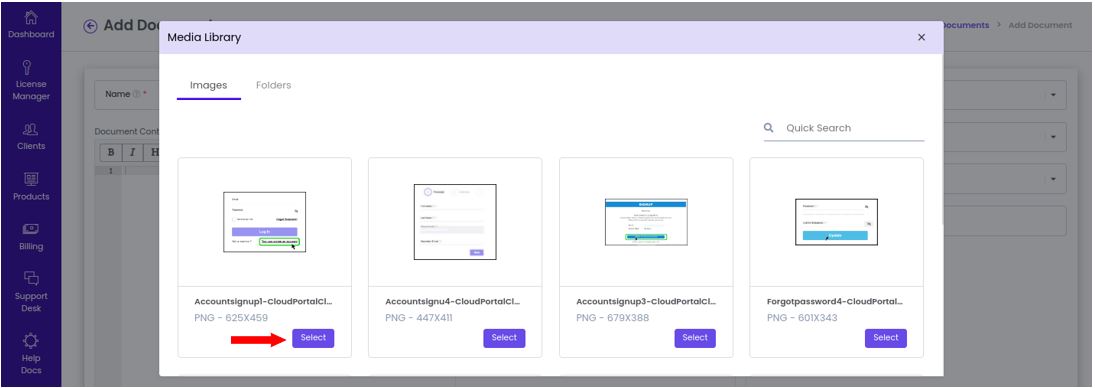Switch to the Folders tab
This screenshot has width=1095, height=388.
274,85
